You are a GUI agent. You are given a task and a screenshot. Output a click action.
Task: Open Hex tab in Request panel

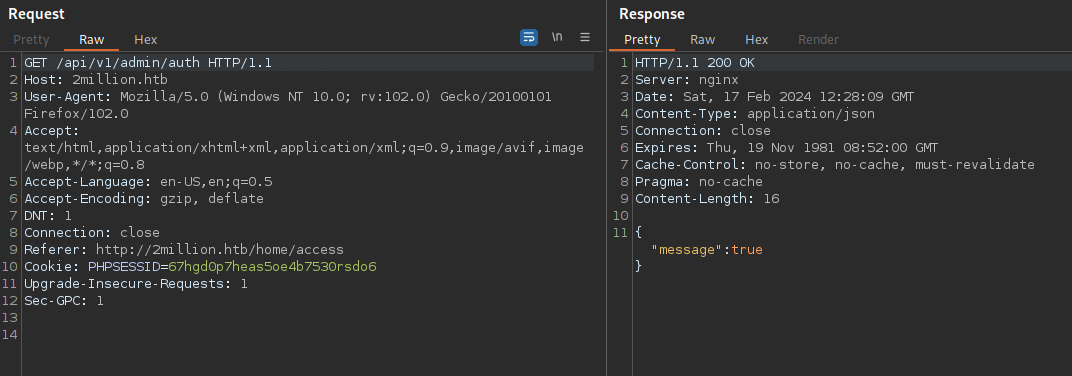146,40
